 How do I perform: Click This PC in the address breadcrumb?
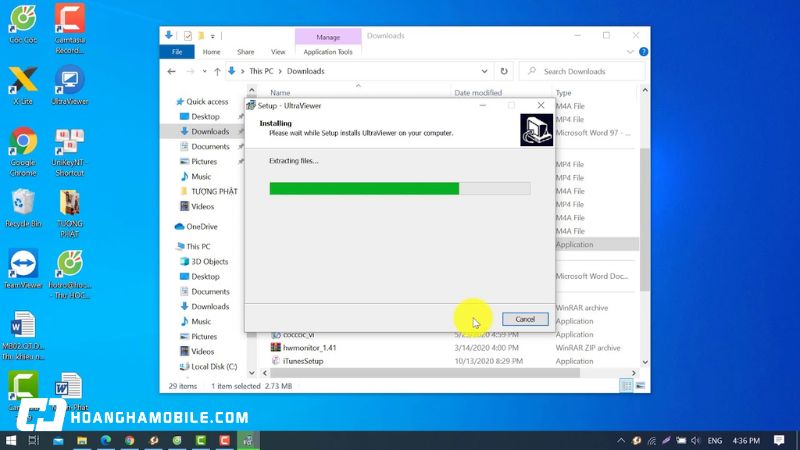[x=261, y=71]
